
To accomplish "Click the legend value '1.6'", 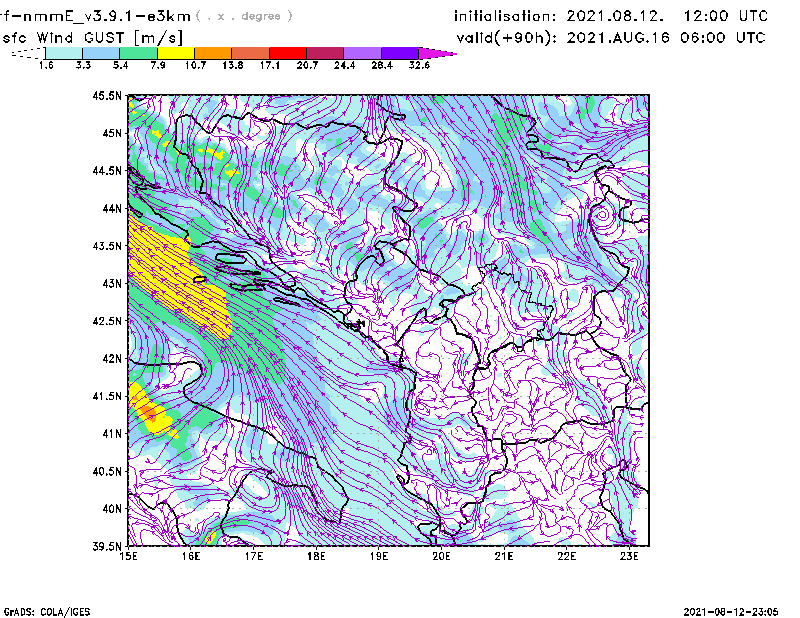I will tap(46, 65).
